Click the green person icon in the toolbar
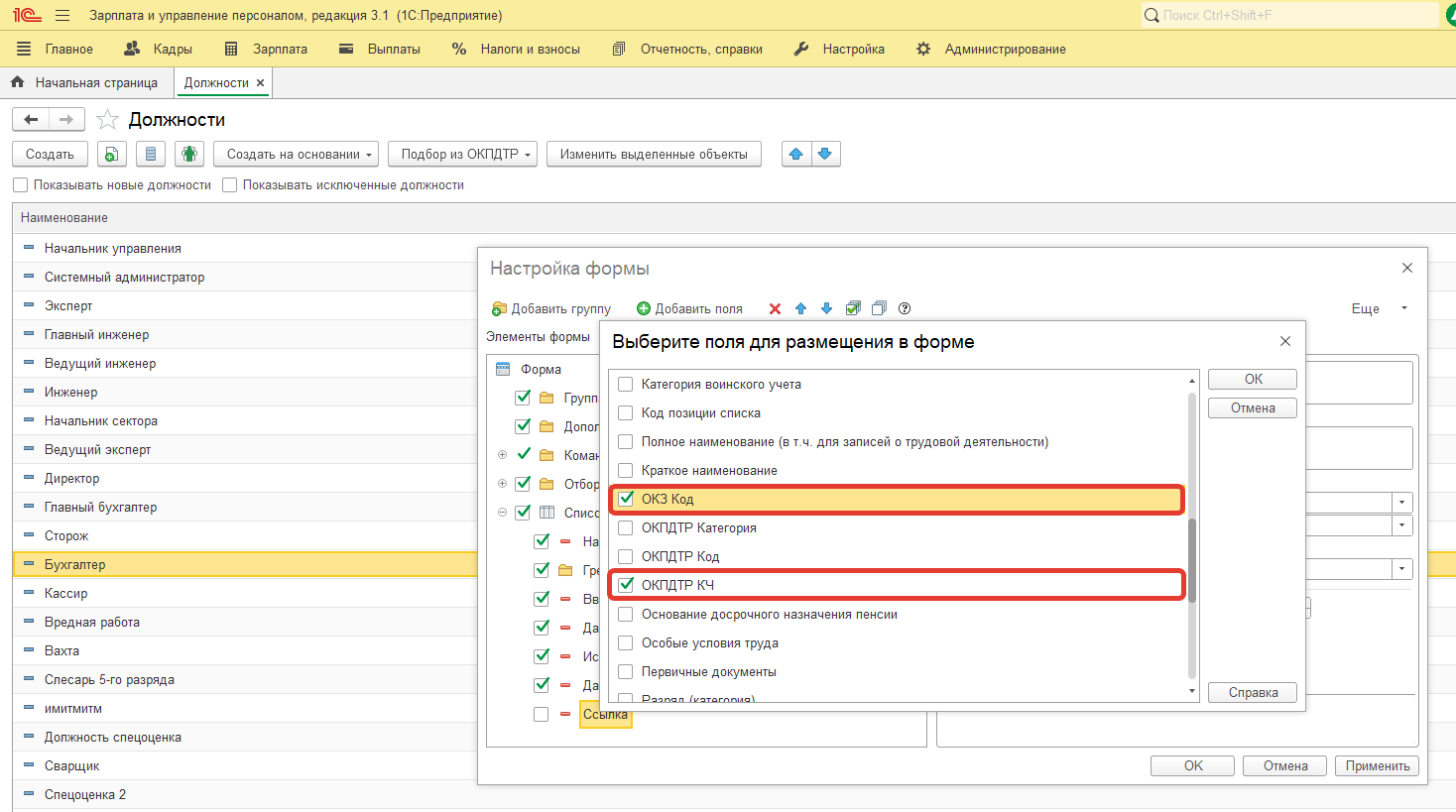 [x=188, y=154]
